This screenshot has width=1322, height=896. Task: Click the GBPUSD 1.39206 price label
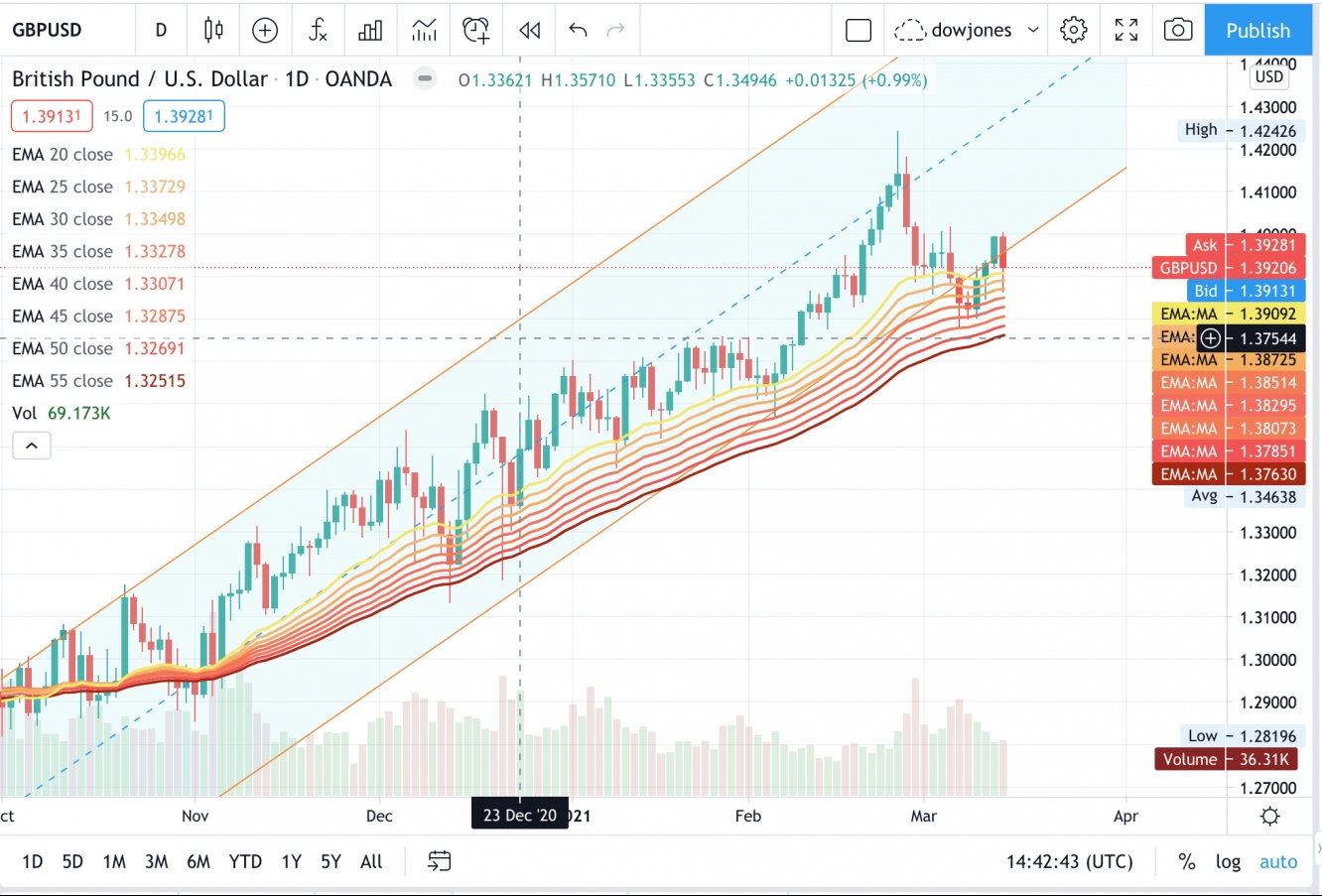(x=1229, y=268)
